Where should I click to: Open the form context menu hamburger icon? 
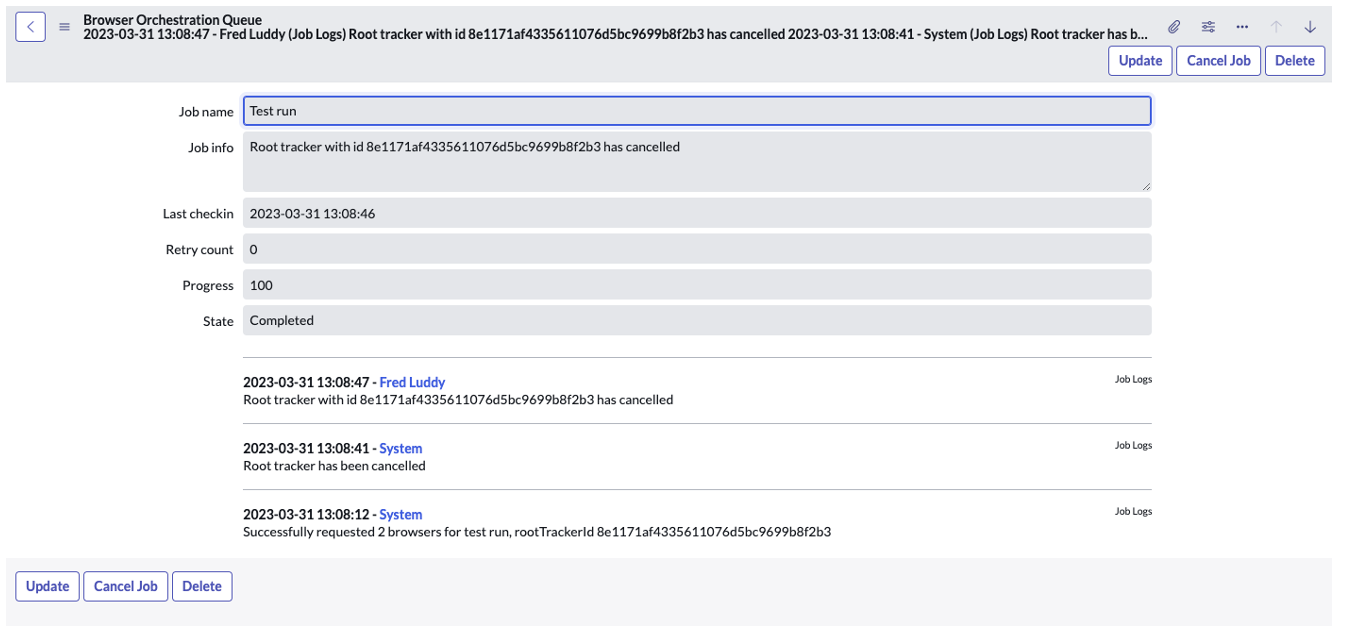[x=65, y=27]
